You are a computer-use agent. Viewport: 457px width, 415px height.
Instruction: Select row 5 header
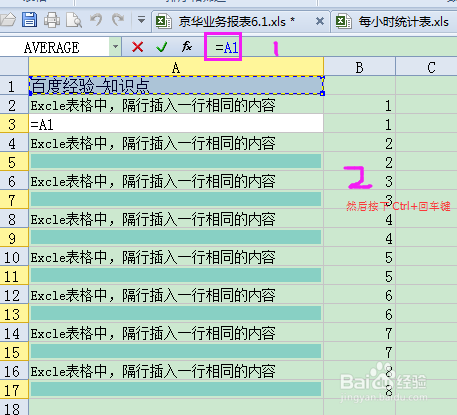(x=14, y=162)
